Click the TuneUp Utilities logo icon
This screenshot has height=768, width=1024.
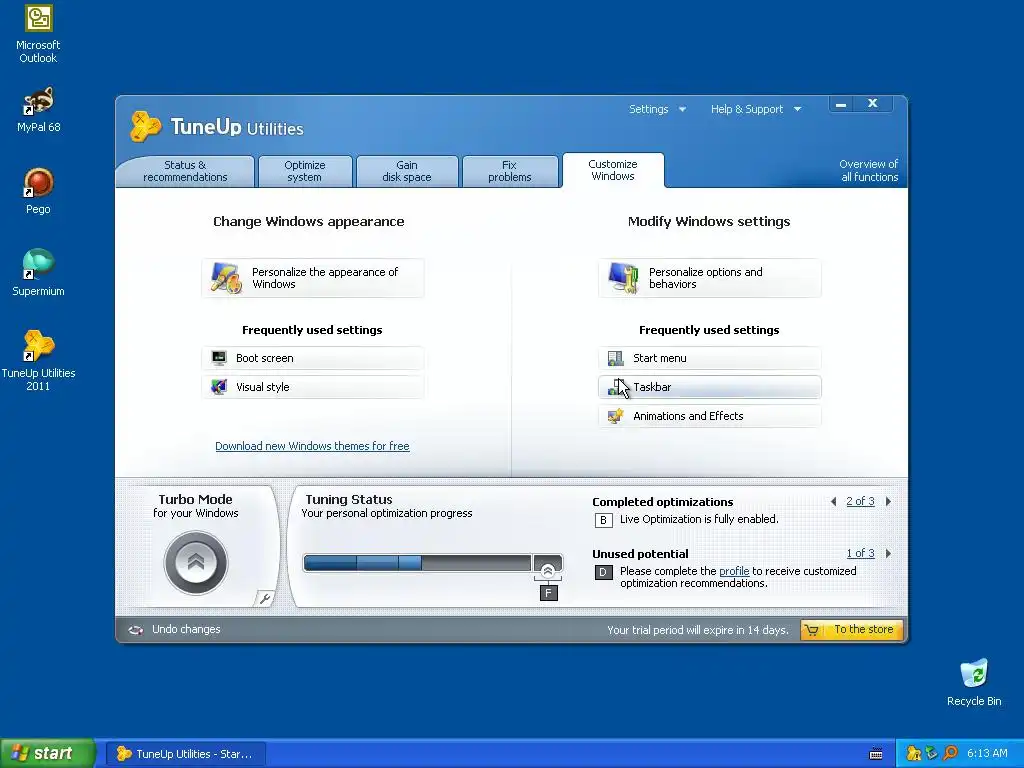pyautogui.click(x=145, y=126)
